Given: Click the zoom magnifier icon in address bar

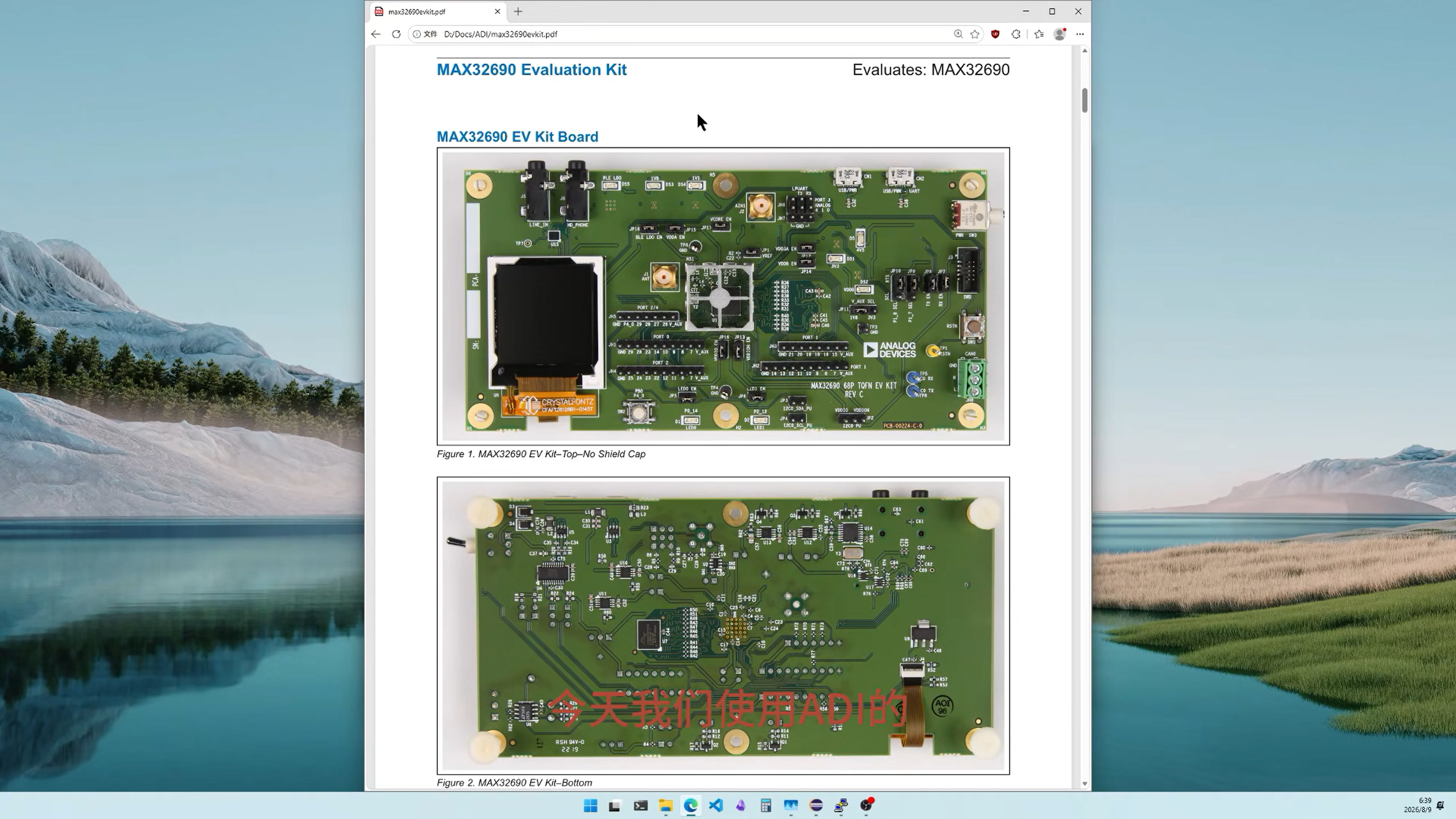Looking at the screenshot, I should (x=958, y=34).
